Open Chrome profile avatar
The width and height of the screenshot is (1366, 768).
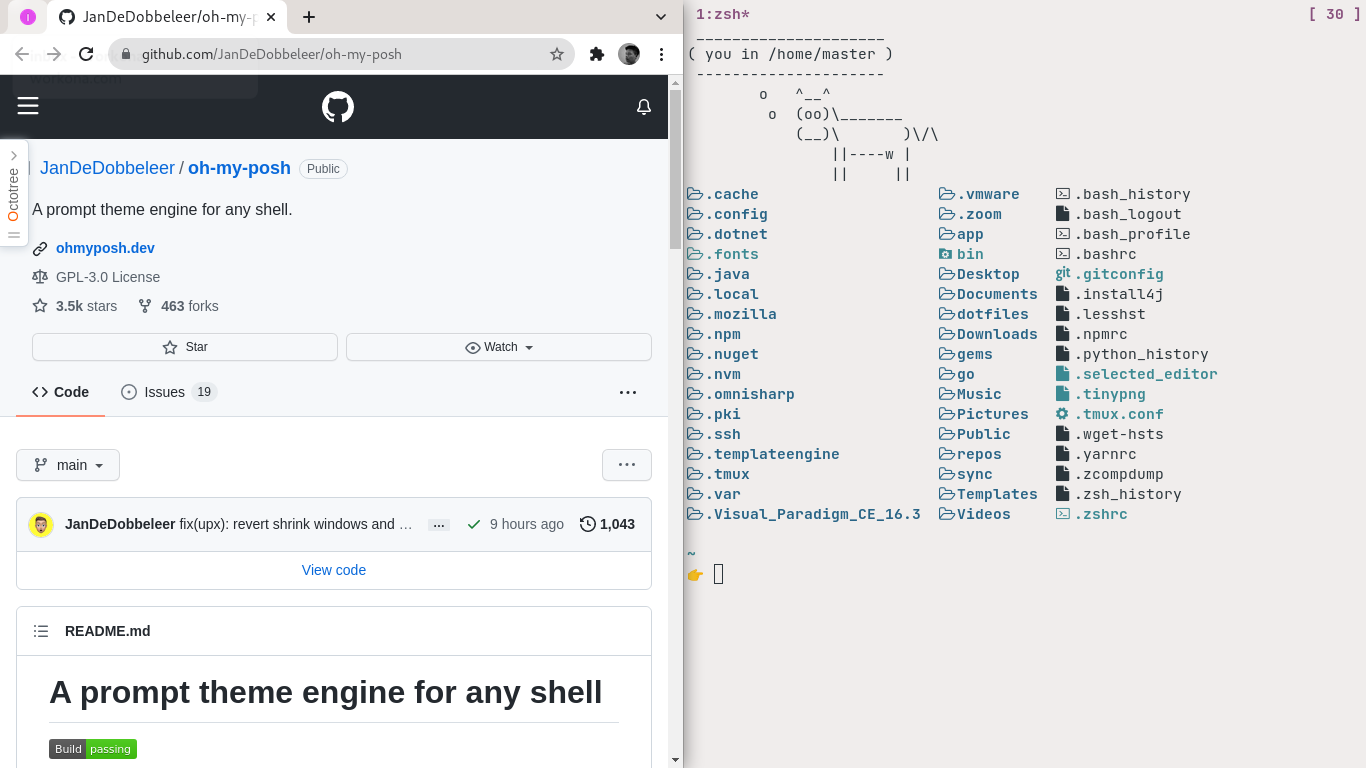(629, 54)
